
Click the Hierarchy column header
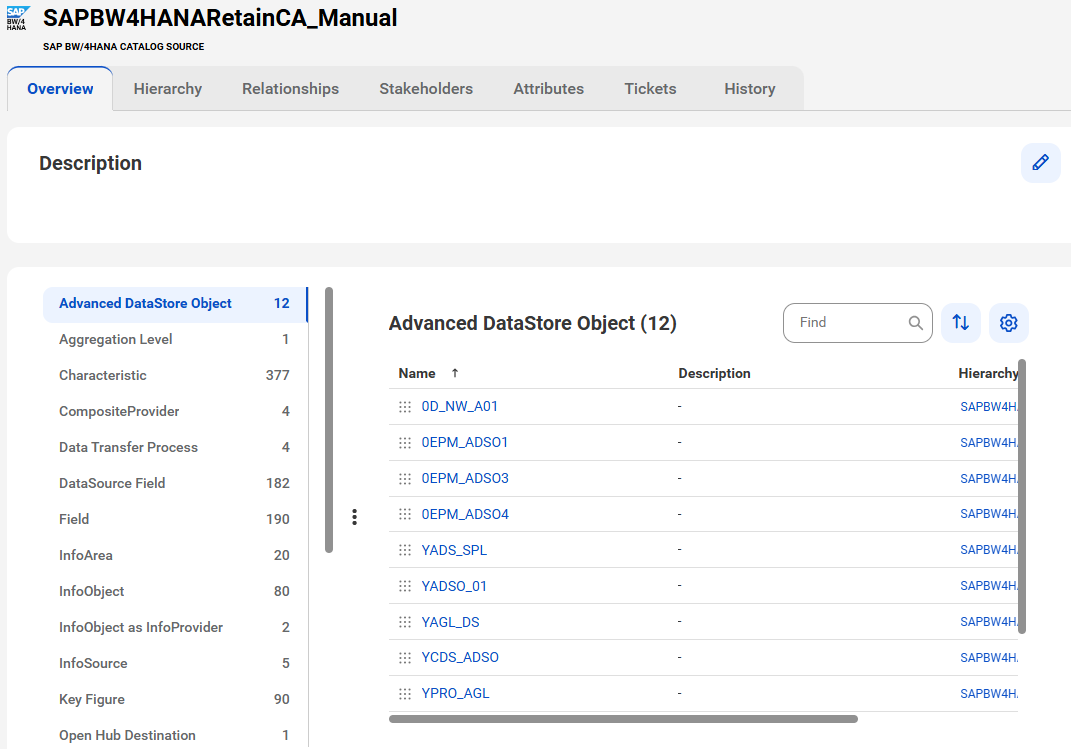coord(988,373)
